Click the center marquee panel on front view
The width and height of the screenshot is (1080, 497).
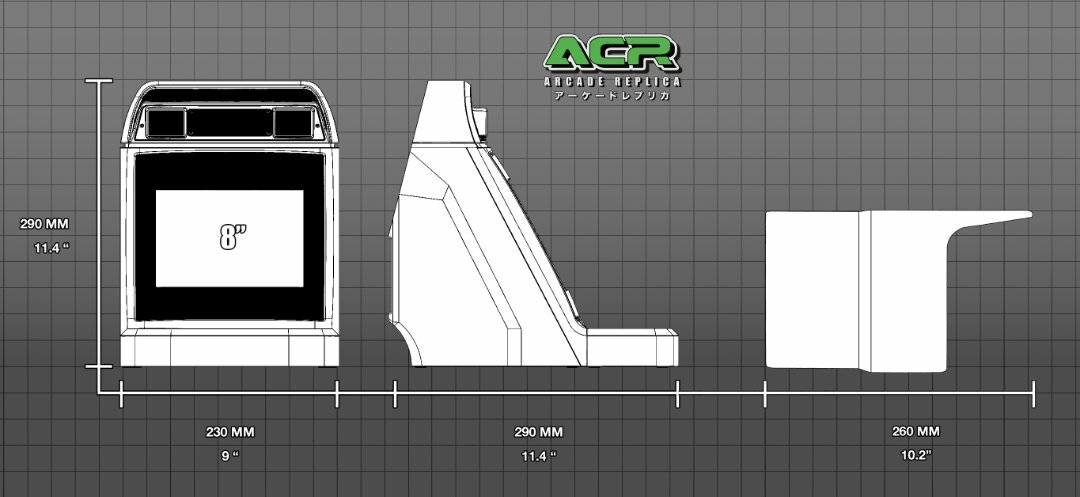pos(228,122)
